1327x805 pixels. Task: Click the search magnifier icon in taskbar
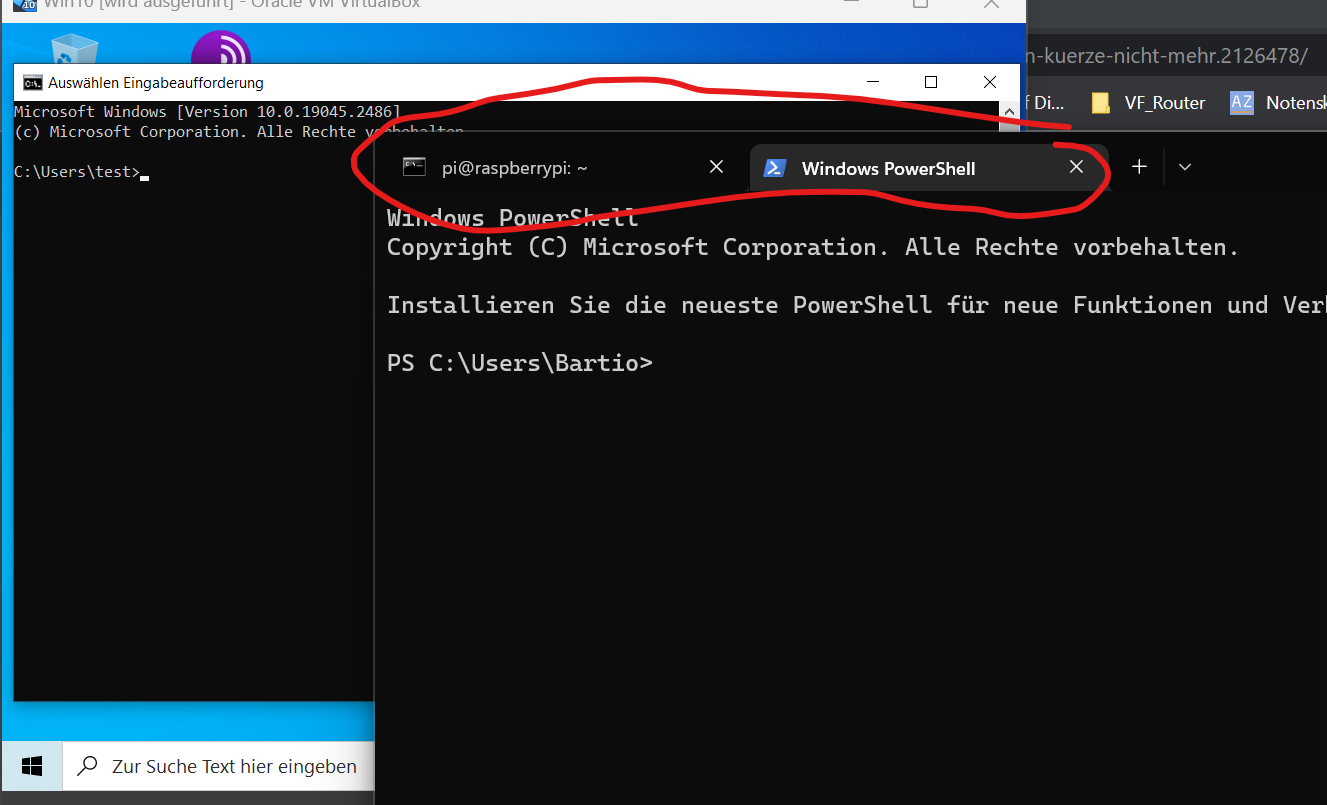point(88,767)
